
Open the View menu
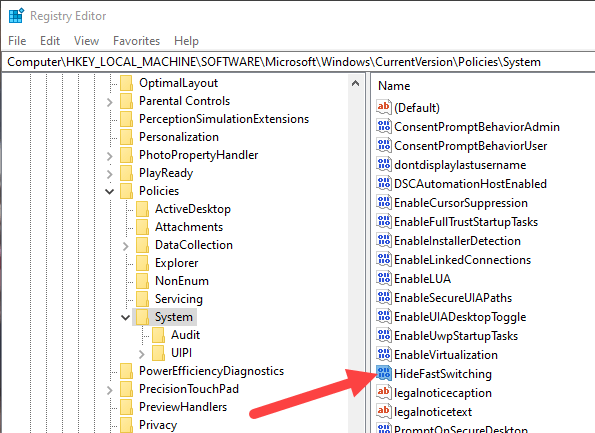[87, 41]
